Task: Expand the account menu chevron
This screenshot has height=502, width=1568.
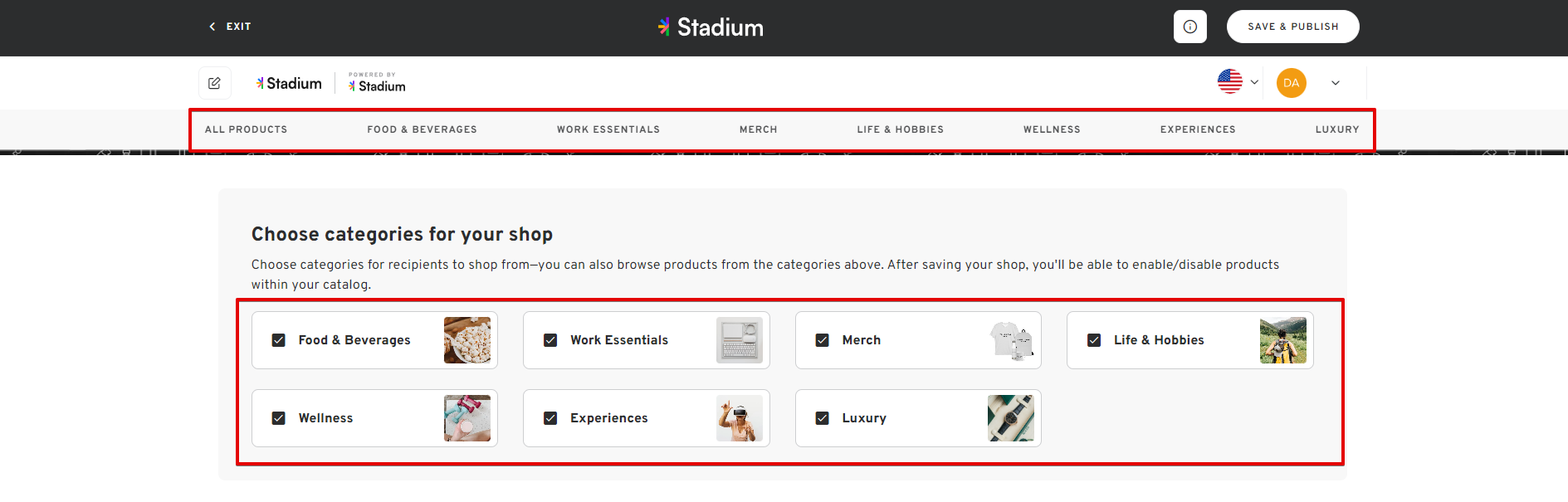Action: click(x=1335, y=83)
